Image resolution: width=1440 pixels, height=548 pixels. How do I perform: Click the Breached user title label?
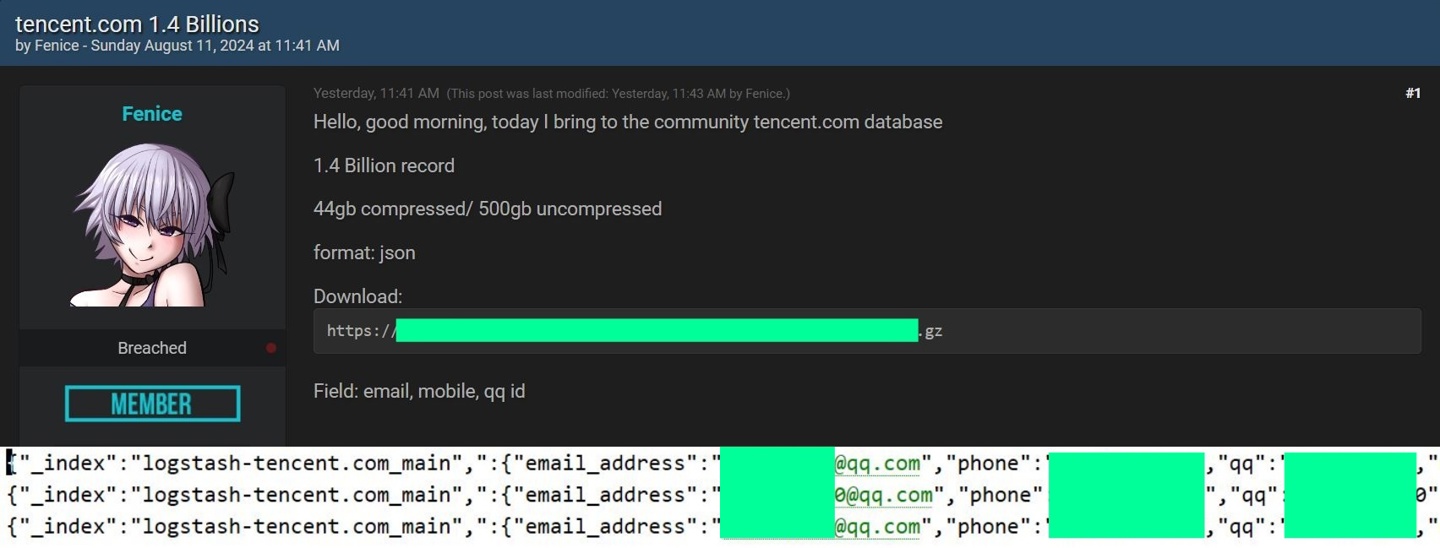pos(152,348)
